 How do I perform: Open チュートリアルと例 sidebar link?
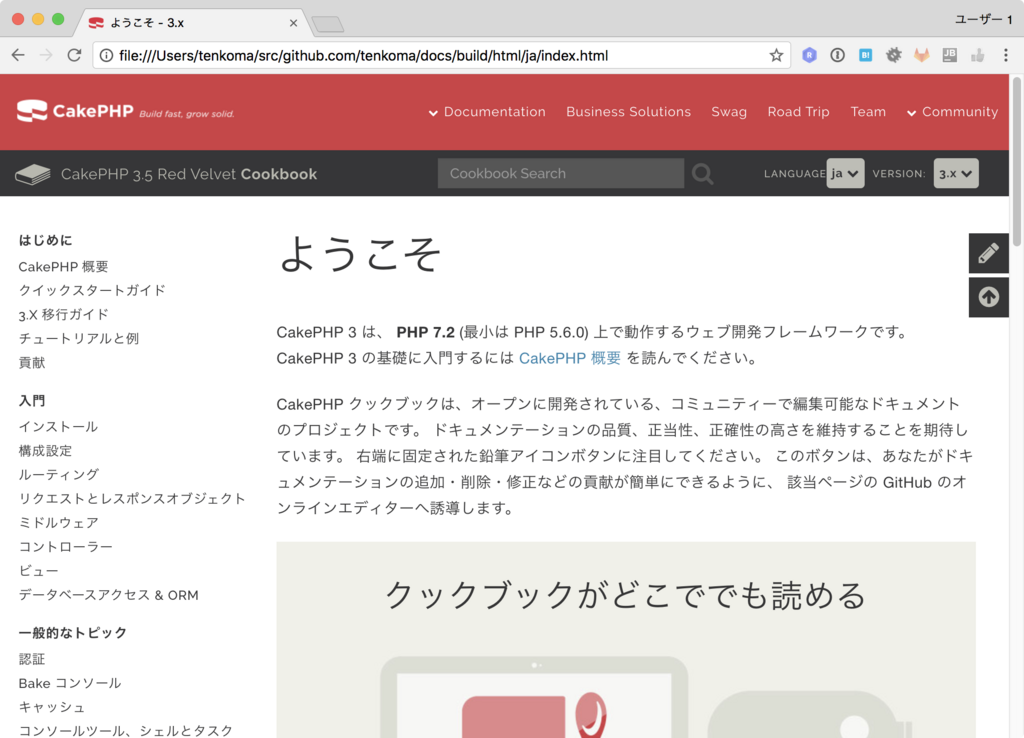click(78, 338)
